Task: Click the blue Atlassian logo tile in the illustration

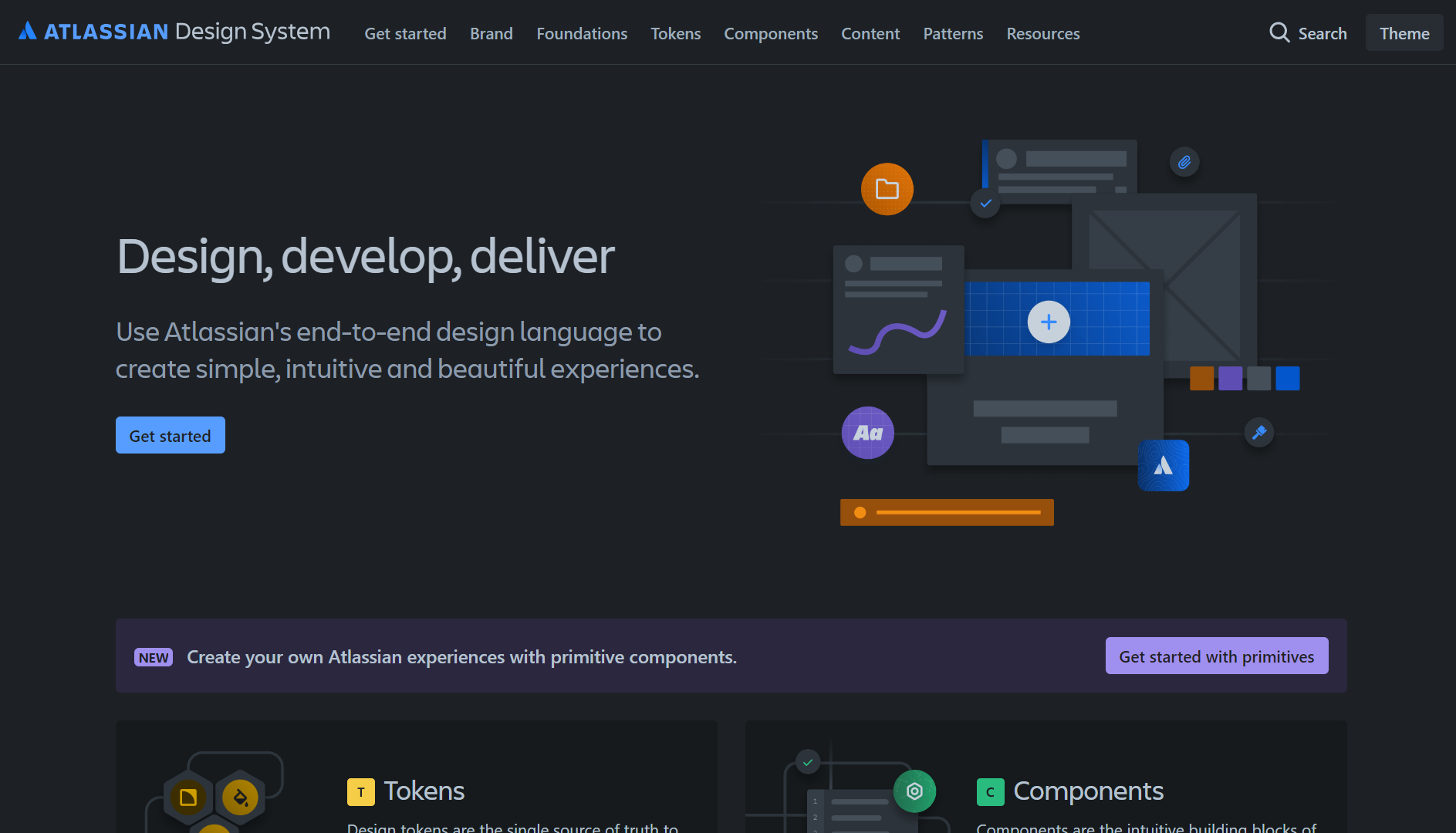Action: pyautogui.click(x=1164, y=465)
